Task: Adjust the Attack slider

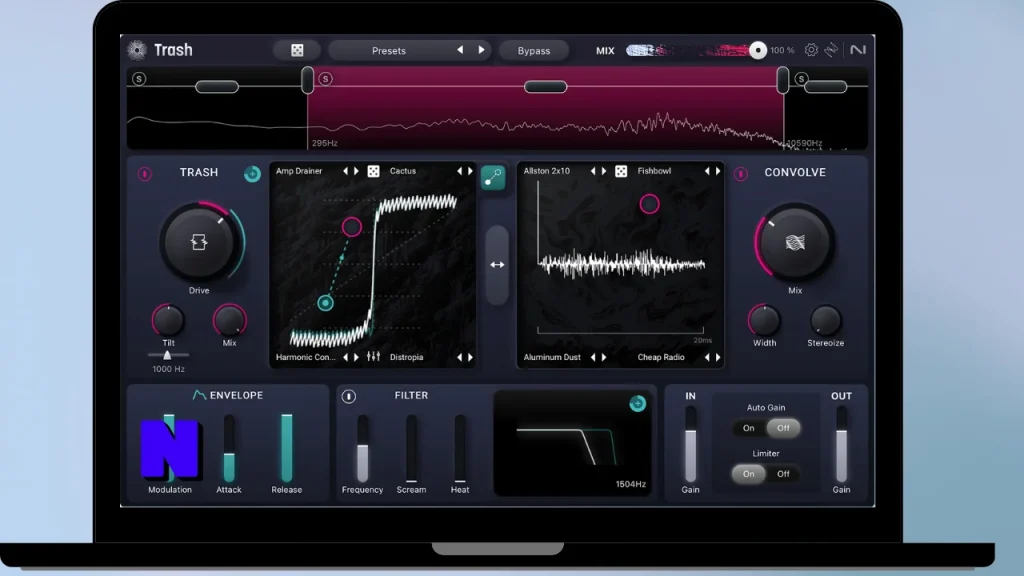Action: tap(229, 449)
